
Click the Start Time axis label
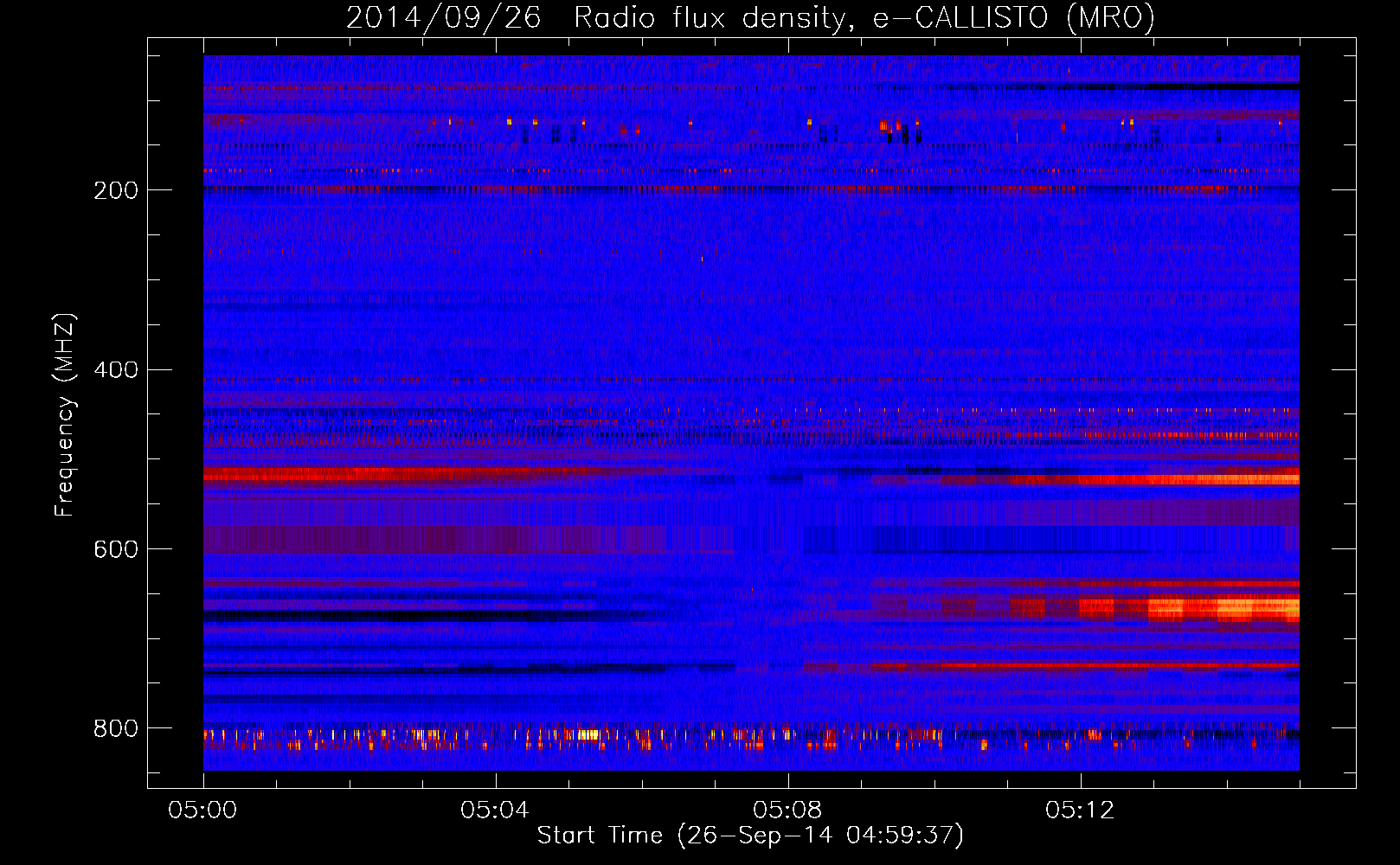click(750, 836)
